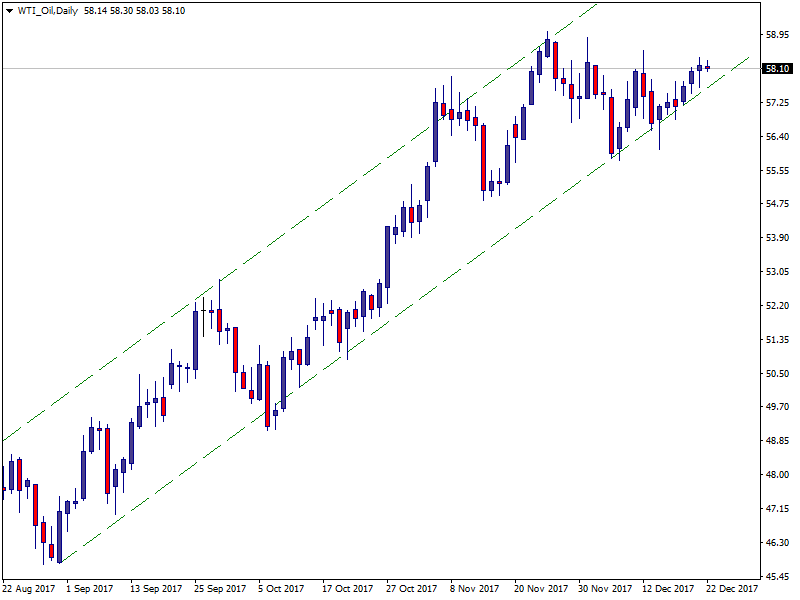Click the 17 Oct 2017 date label
800x600 pixels.
coord(348,589)
